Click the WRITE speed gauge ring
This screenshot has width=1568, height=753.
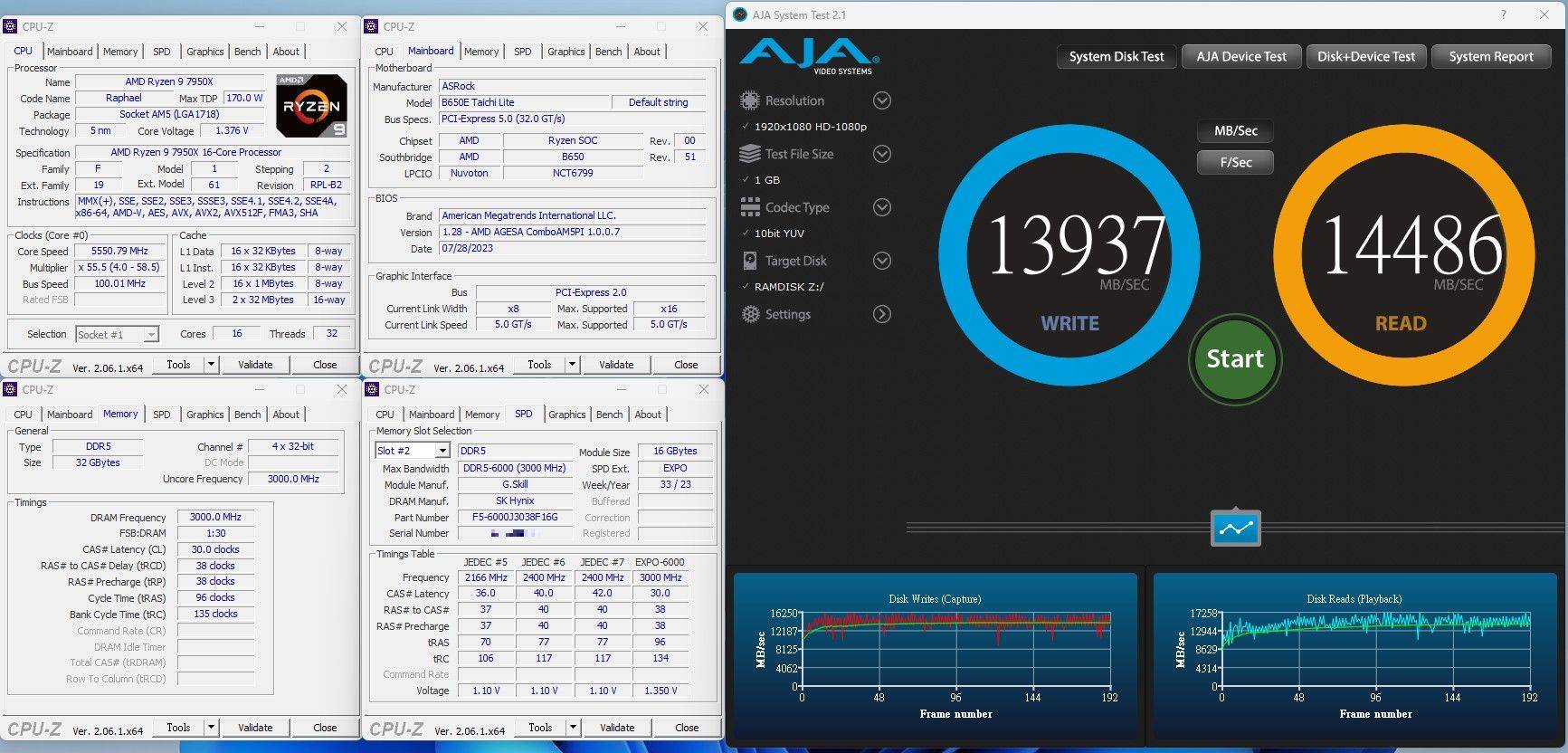(x=1070, y=255)
